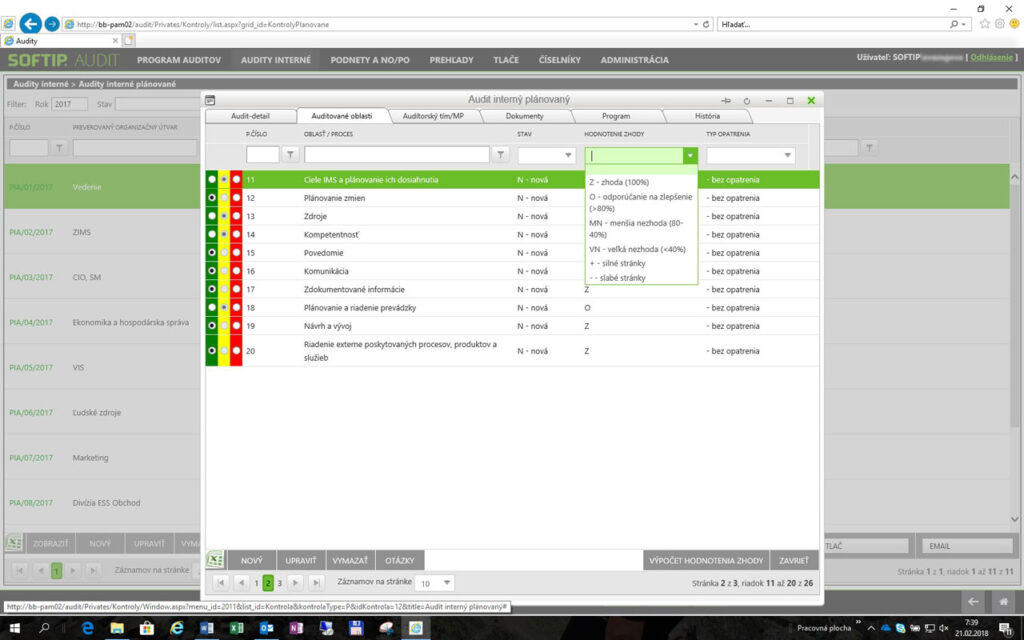Click the home icon at the bottom right
This screenshot has width=1024, height=640.
click(1006, 602)
